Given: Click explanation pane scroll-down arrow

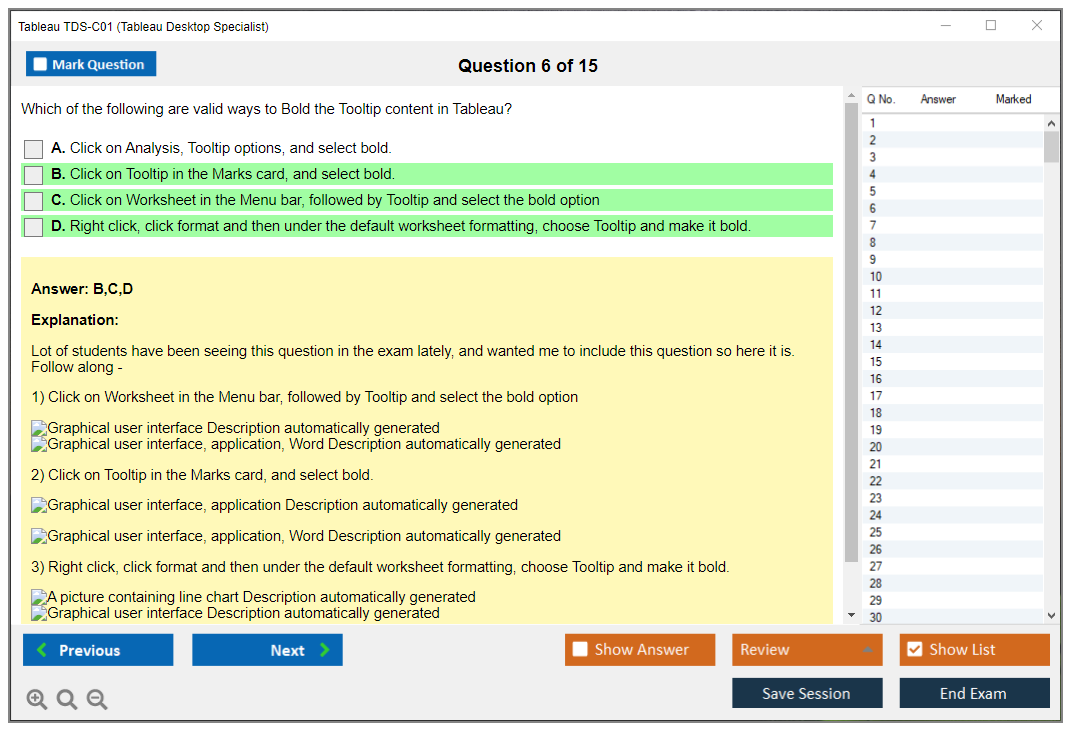Looking at the screenshot, I should (851, 615).
